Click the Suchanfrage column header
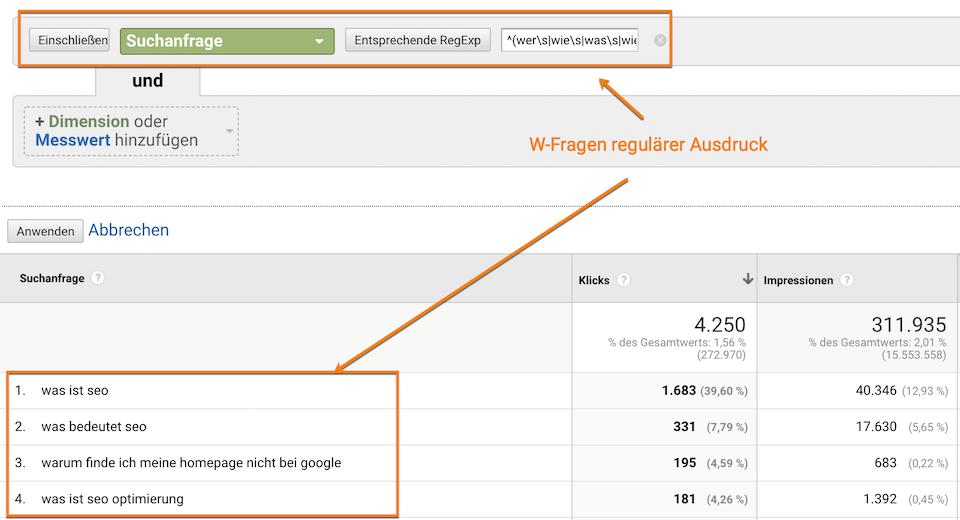This screenshot has height=520, width=960. tap(52, 278)
